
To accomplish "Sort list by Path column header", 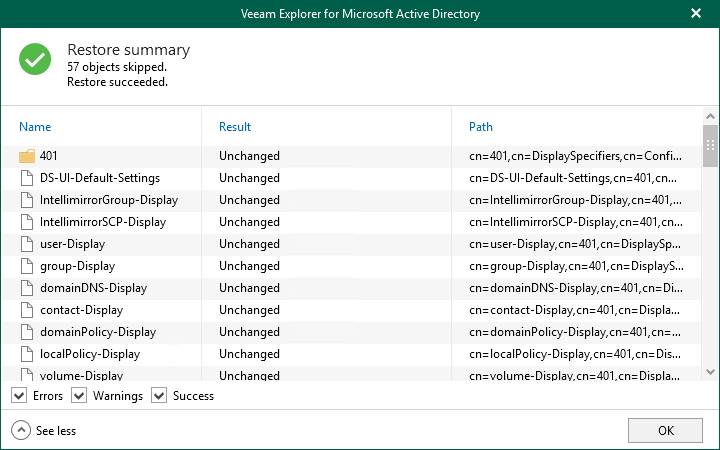I will pos(481,127).
